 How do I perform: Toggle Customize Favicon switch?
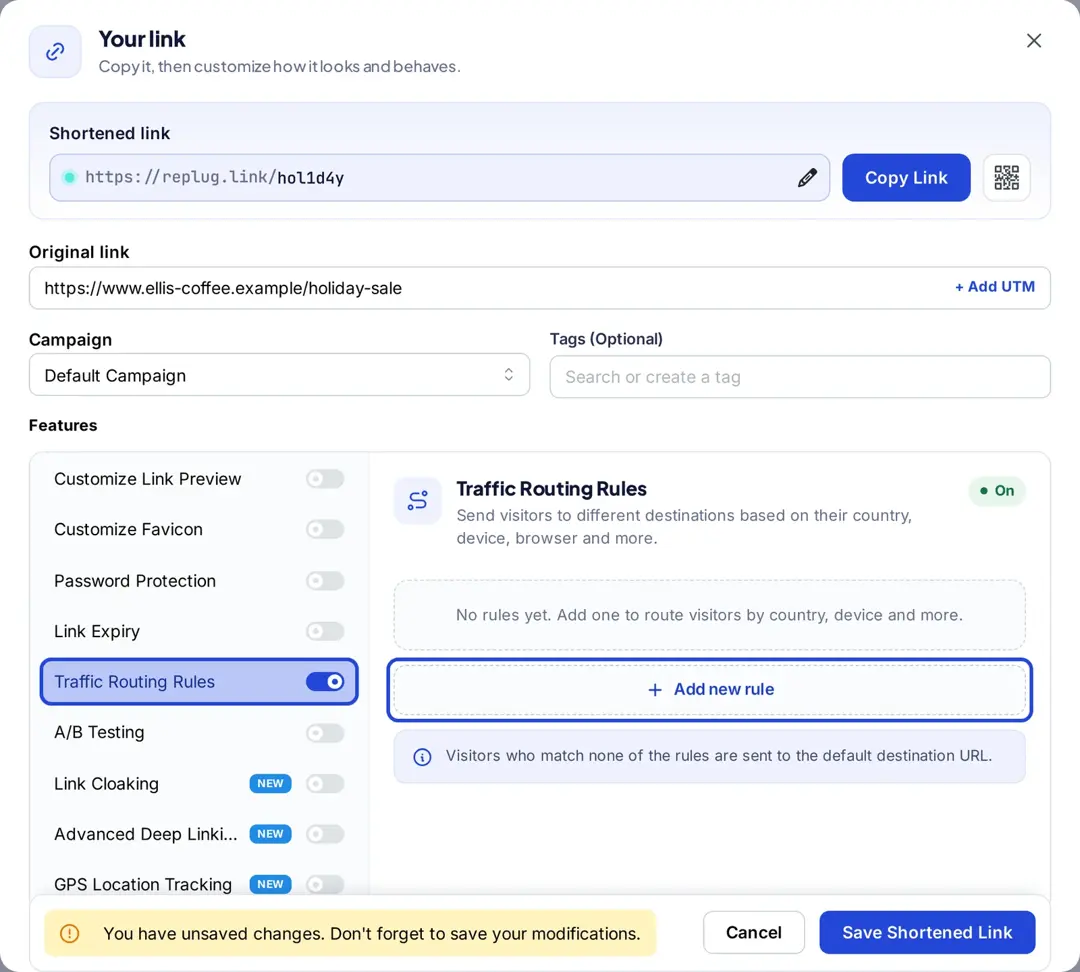coord(324,529)
